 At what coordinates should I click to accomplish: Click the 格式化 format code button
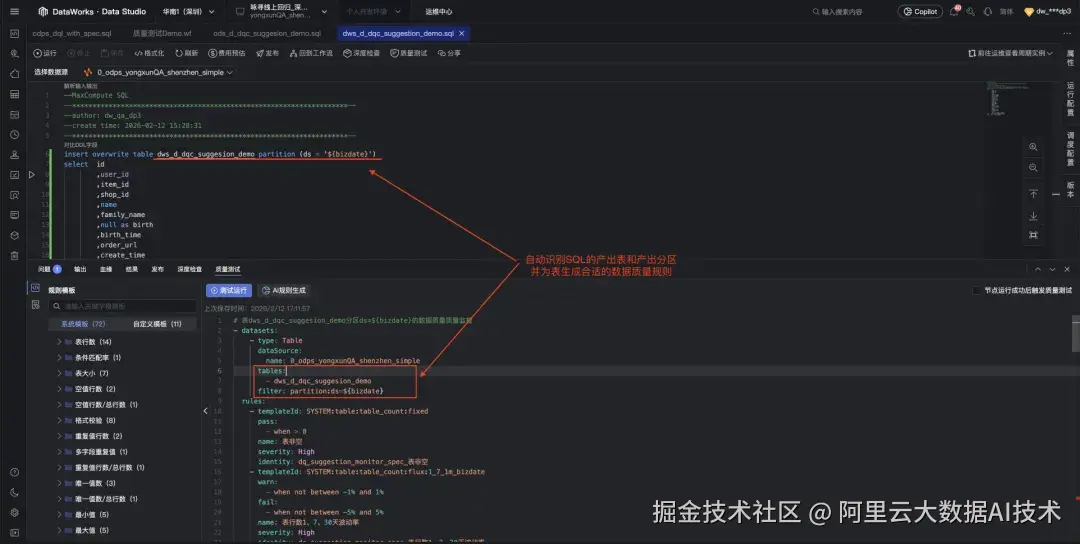[x=149, y=53]
